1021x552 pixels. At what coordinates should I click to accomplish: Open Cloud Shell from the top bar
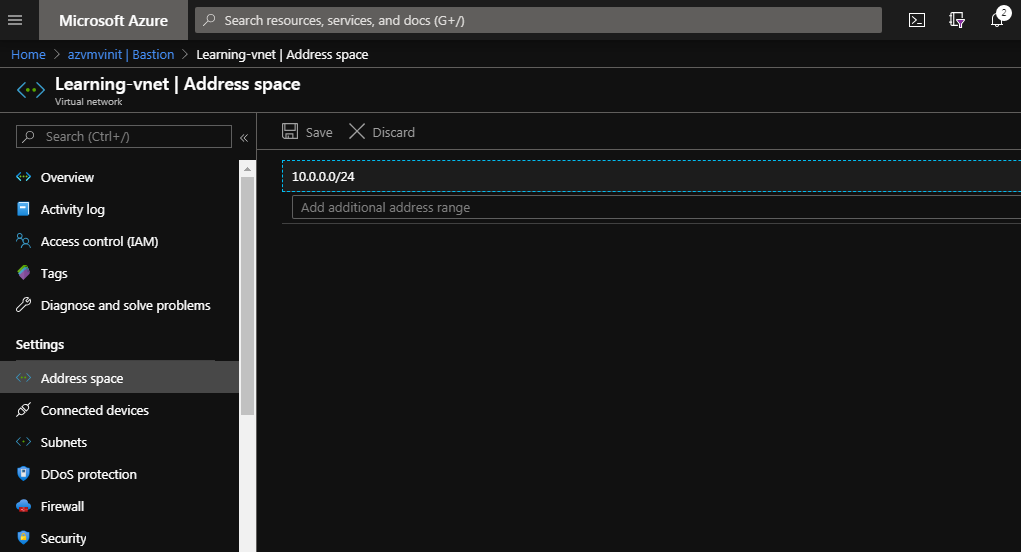pyautogui.click(x=917, y=20)
